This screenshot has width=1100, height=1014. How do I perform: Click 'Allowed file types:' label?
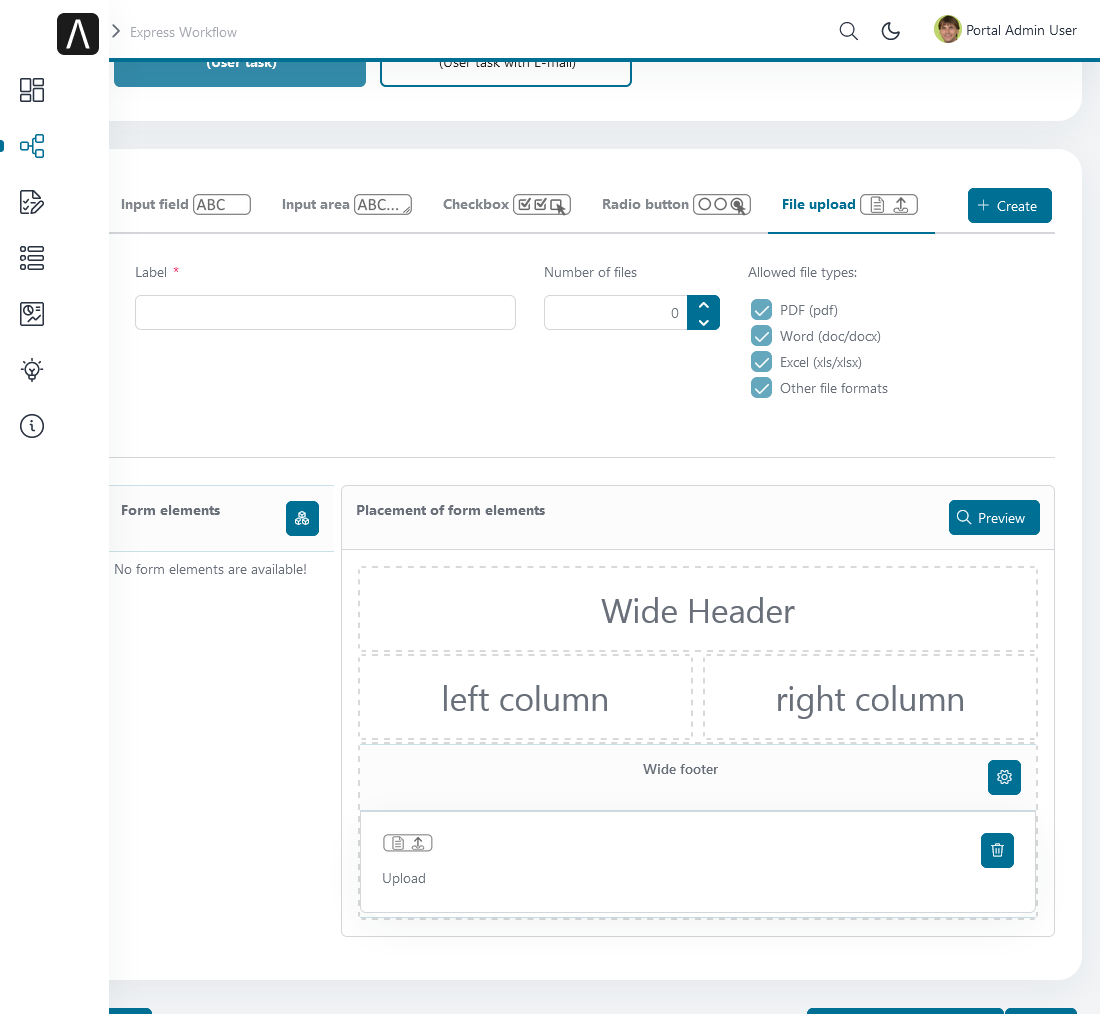click(803, 272)
